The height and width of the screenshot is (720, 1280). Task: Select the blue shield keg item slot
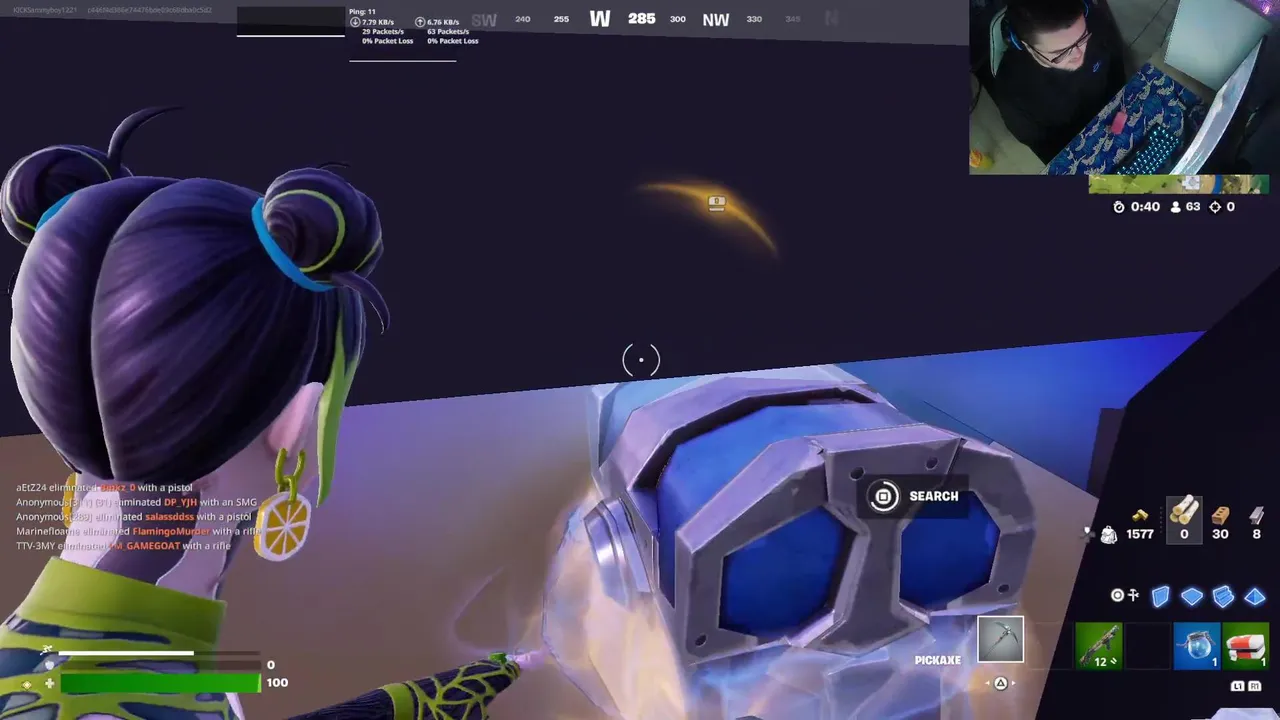pyautogui.click(x=1196, y=644)
